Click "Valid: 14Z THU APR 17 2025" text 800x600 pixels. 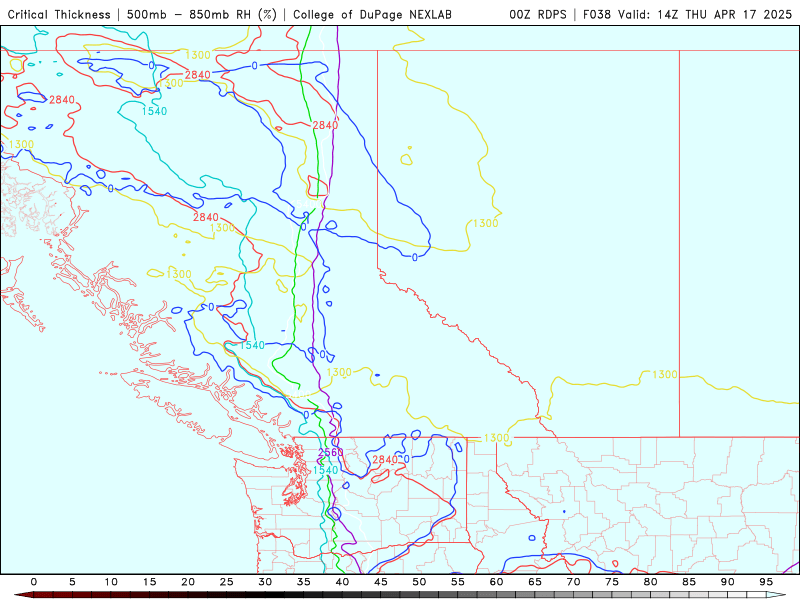tap(705, 14)
